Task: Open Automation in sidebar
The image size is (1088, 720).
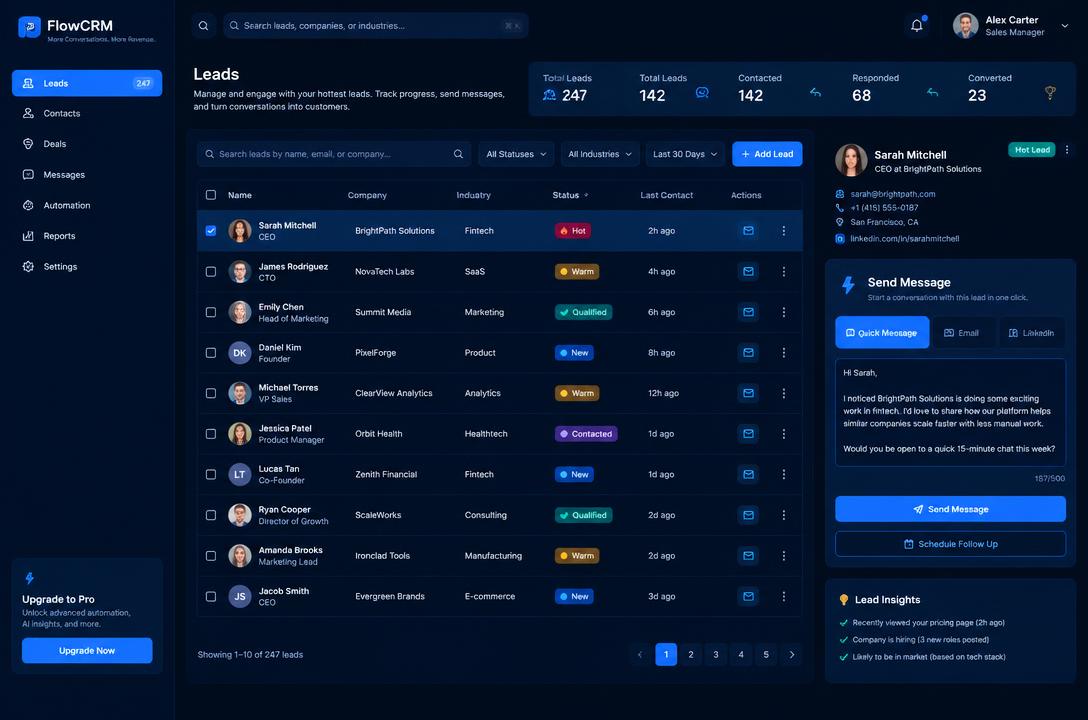Action: coord(87,205)
